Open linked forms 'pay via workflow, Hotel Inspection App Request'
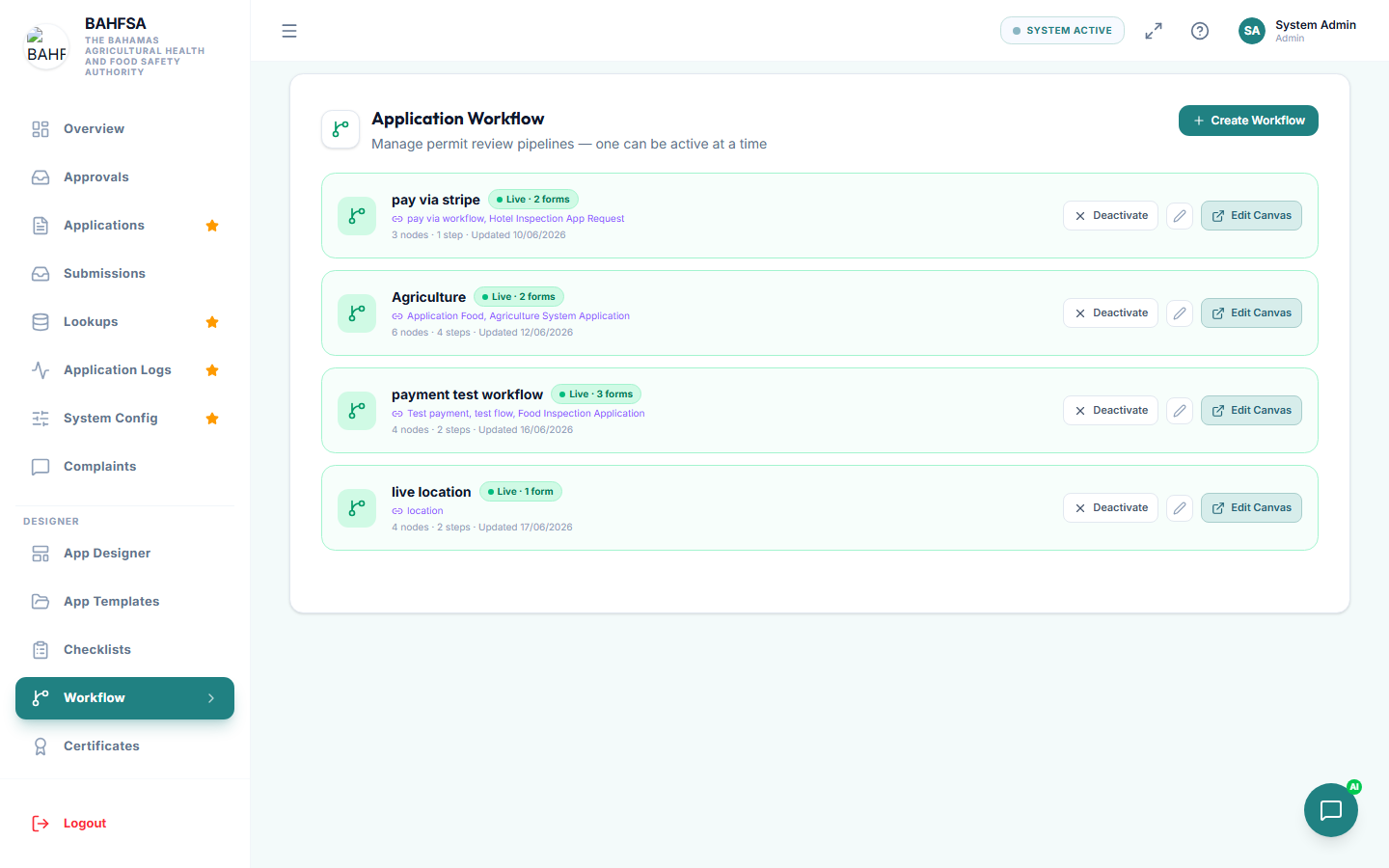 click(515, 219)
